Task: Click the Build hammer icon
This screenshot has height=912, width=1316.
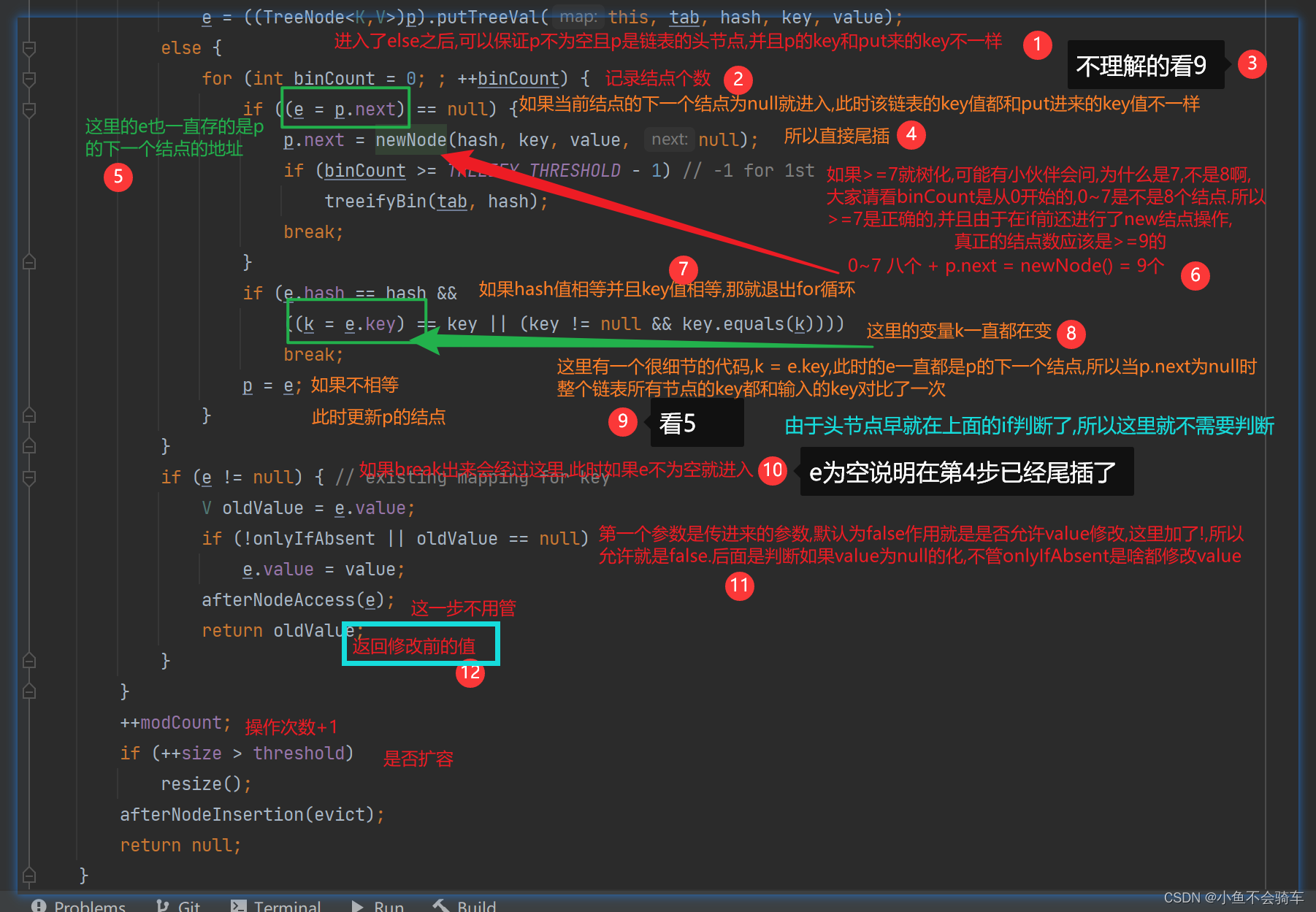Action: (x=440, y=906)
